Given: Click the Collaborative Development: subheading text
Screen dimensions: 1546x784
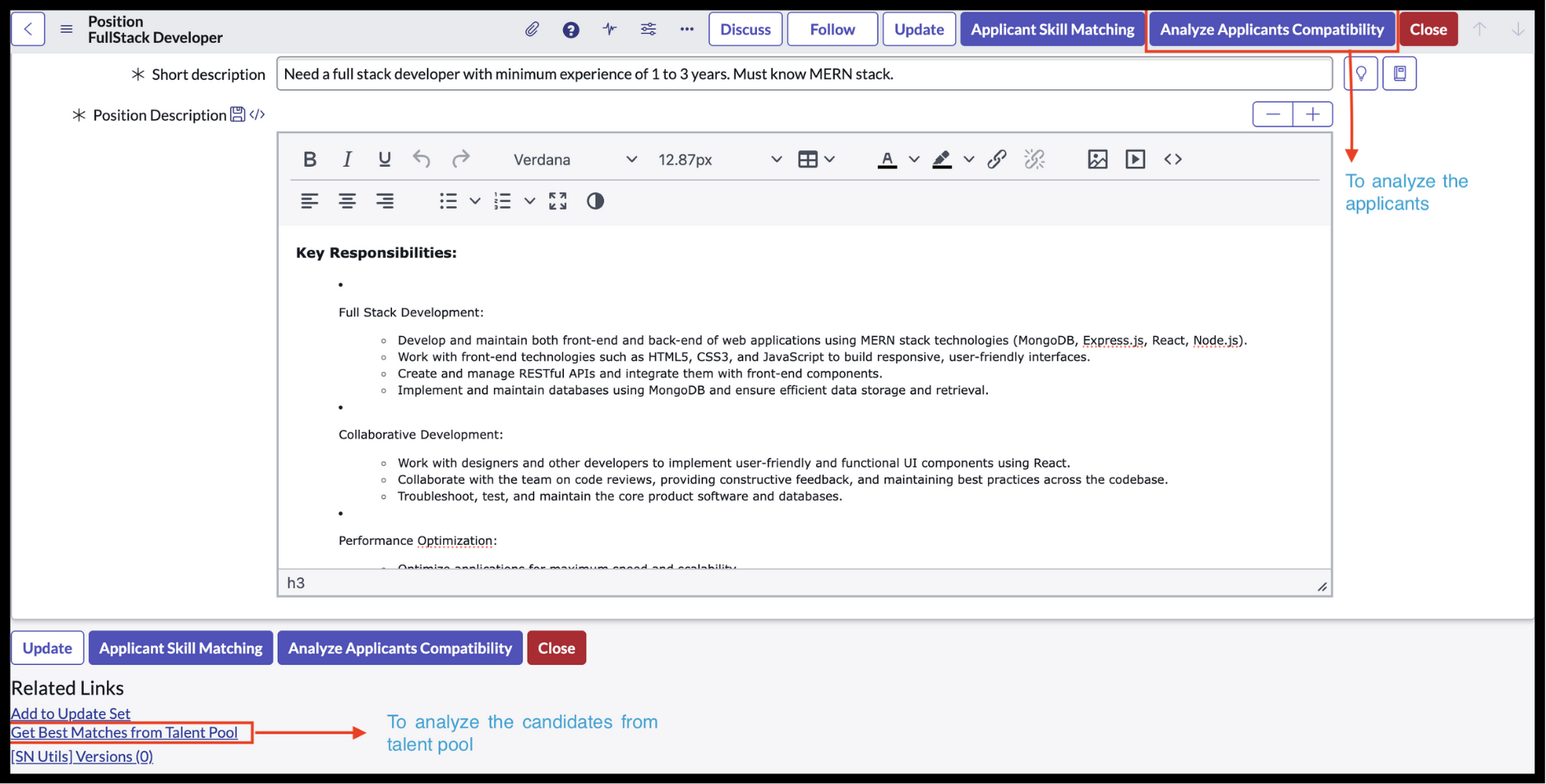Looking at the screenshot, I should (x=421, y=435).
